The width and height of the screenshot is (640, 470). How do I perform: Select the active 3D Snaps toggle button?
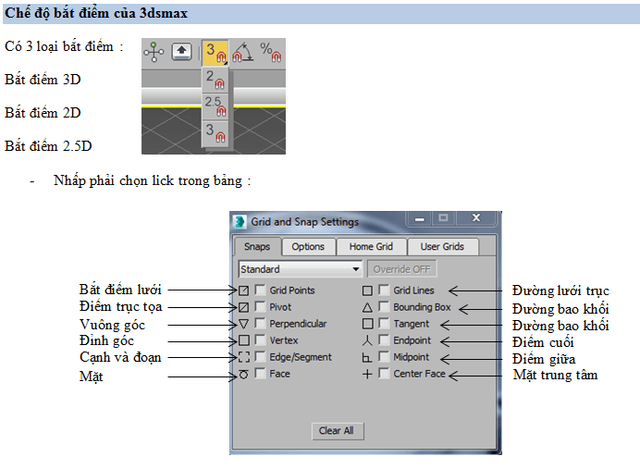click(215, 53)
